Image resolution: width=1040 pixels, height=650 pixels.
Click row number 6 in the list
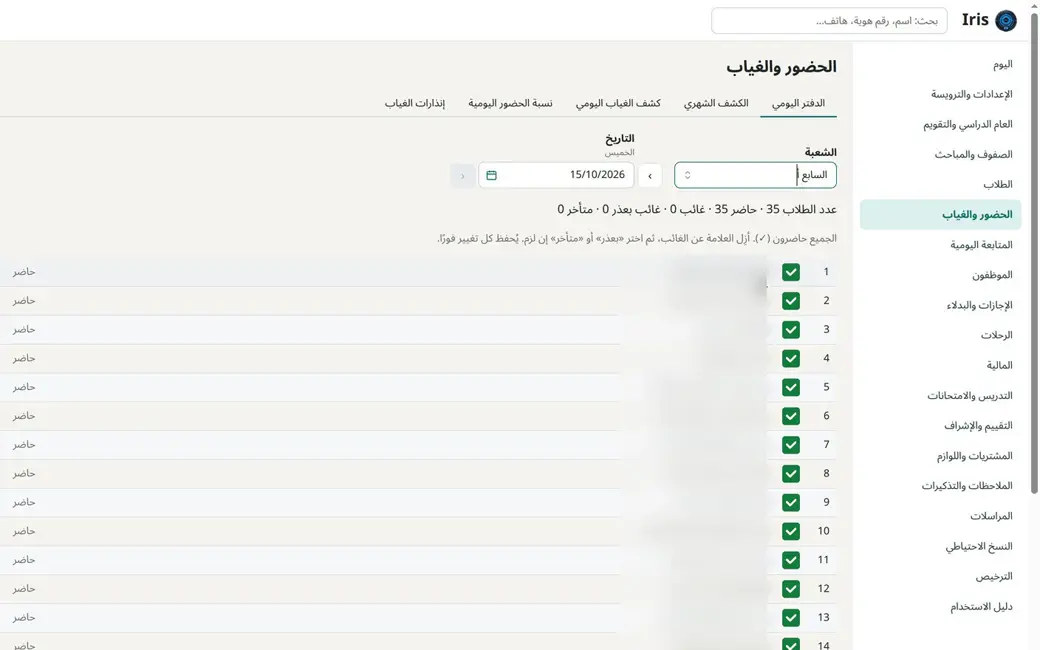[x=826, y=416]
